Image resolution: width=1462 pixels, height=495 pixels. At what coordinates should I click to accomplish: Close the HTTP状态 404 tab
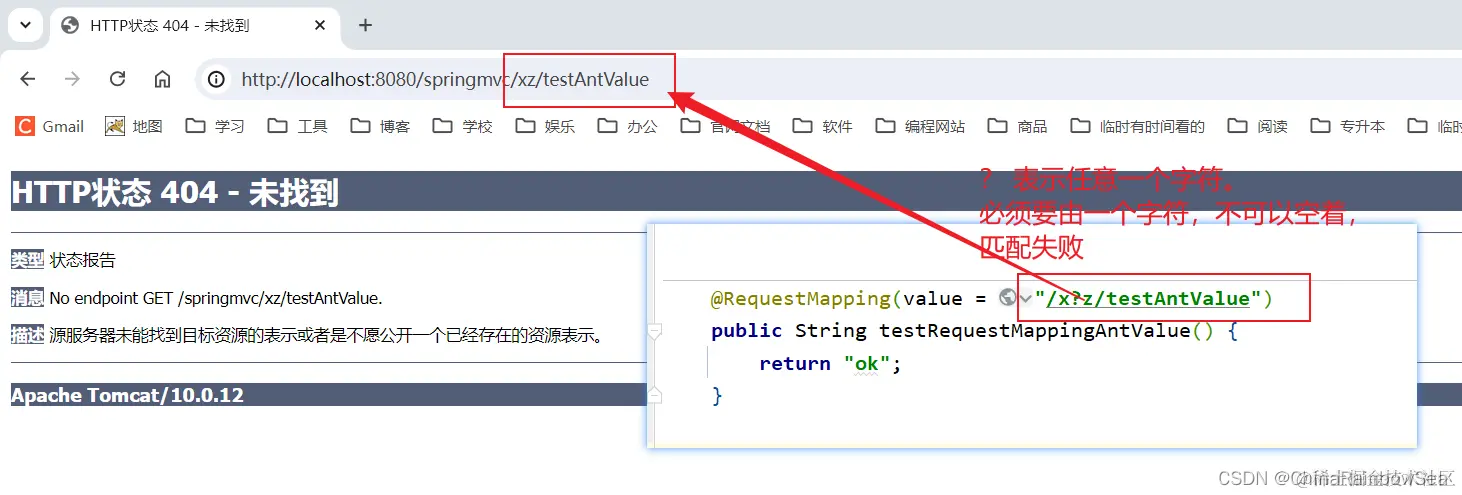click(318, 25)
